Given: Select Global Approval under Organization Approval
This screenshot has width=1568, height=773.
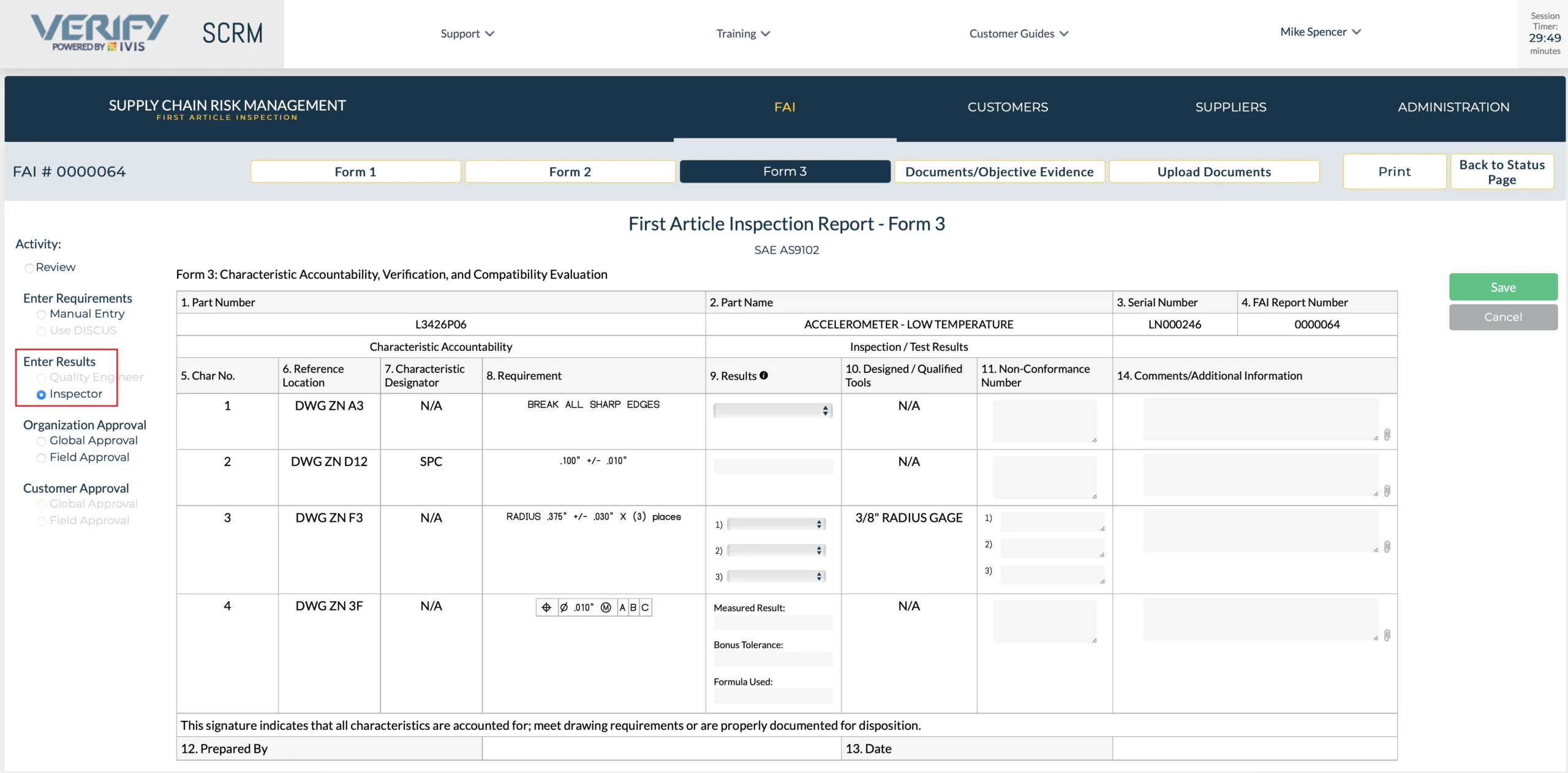Looking at the screenshot, I should (x=41, y=441).
